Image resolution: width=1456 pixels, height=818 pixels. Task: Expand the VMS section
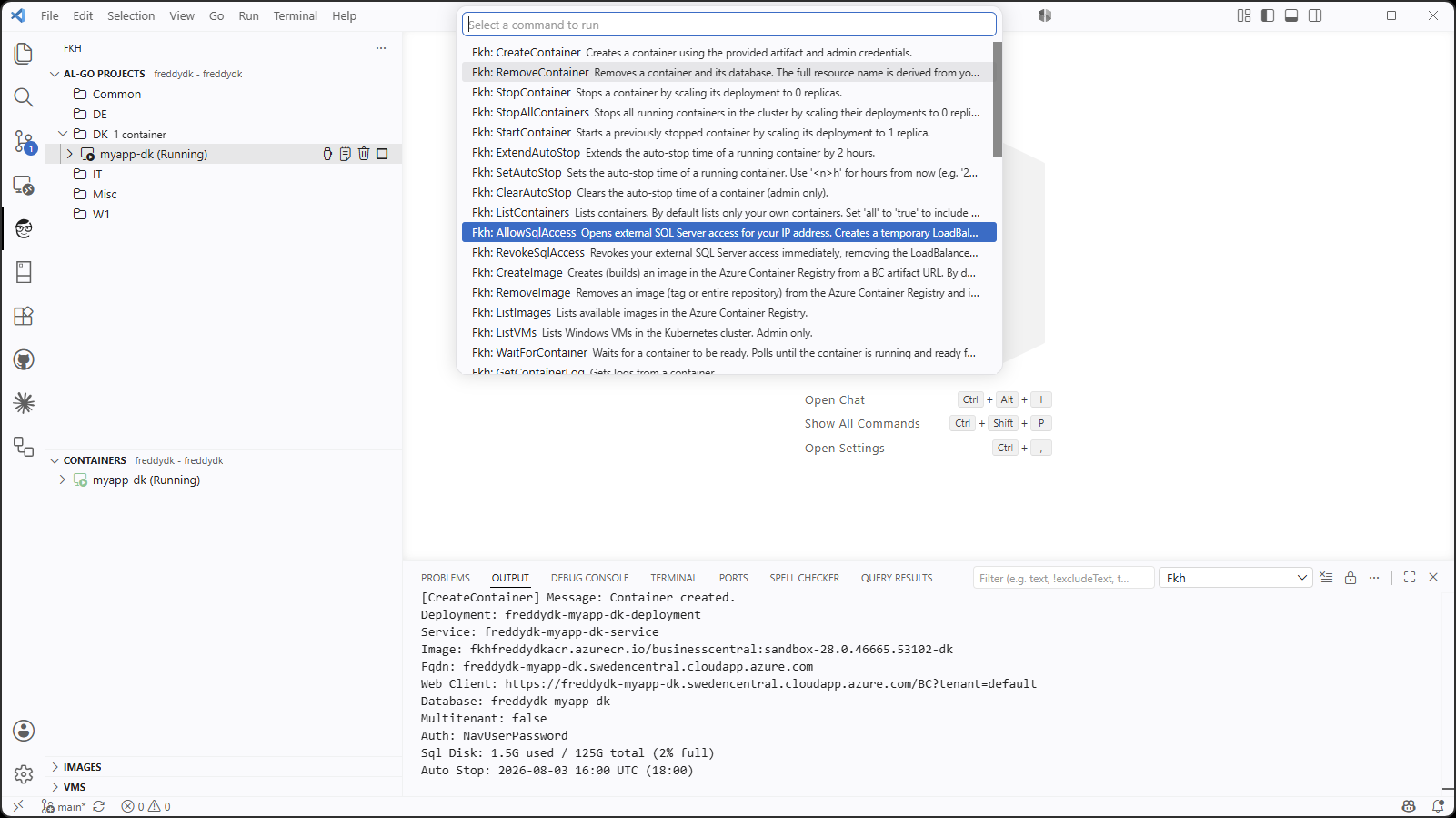point(55,787)
